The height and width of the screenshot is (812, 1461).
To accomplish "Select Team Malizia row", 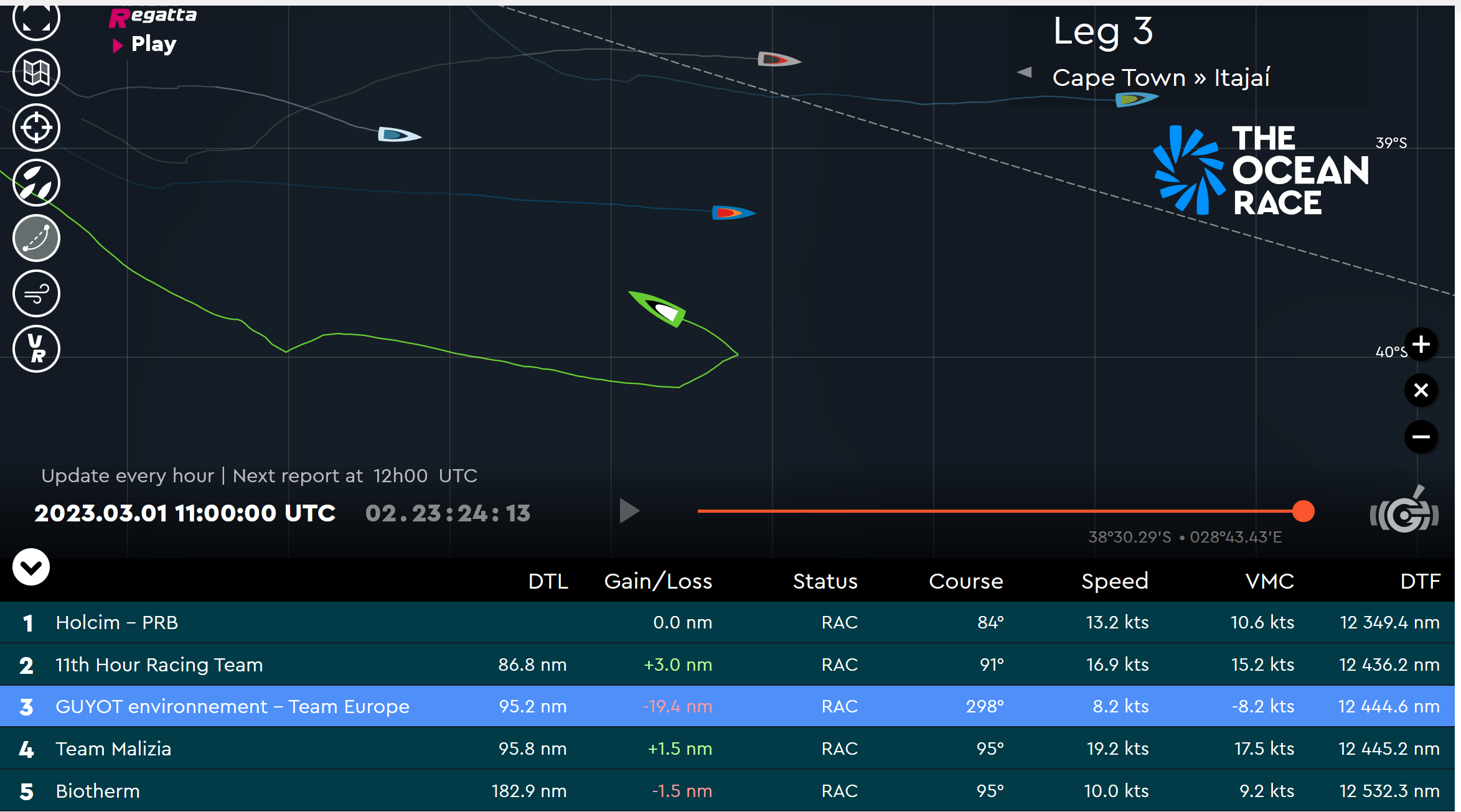I will click(727, 749).
